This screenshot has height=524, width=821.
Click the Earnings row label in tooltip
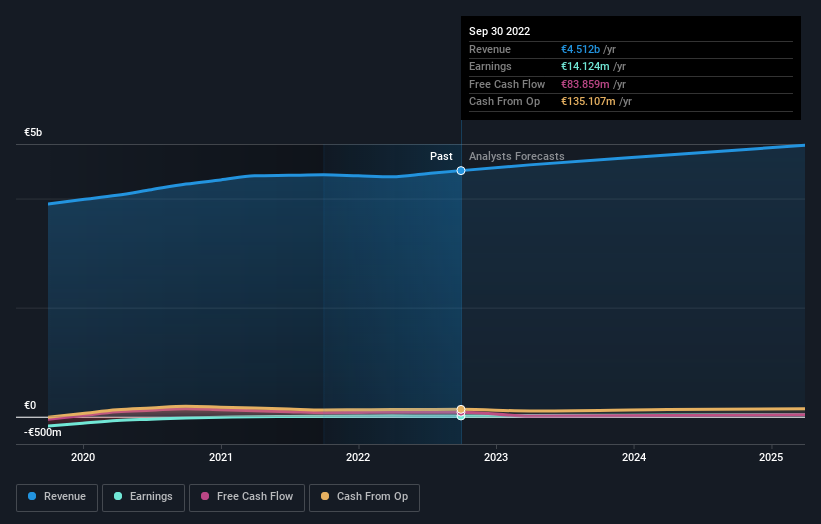click(x=490, y=66)
